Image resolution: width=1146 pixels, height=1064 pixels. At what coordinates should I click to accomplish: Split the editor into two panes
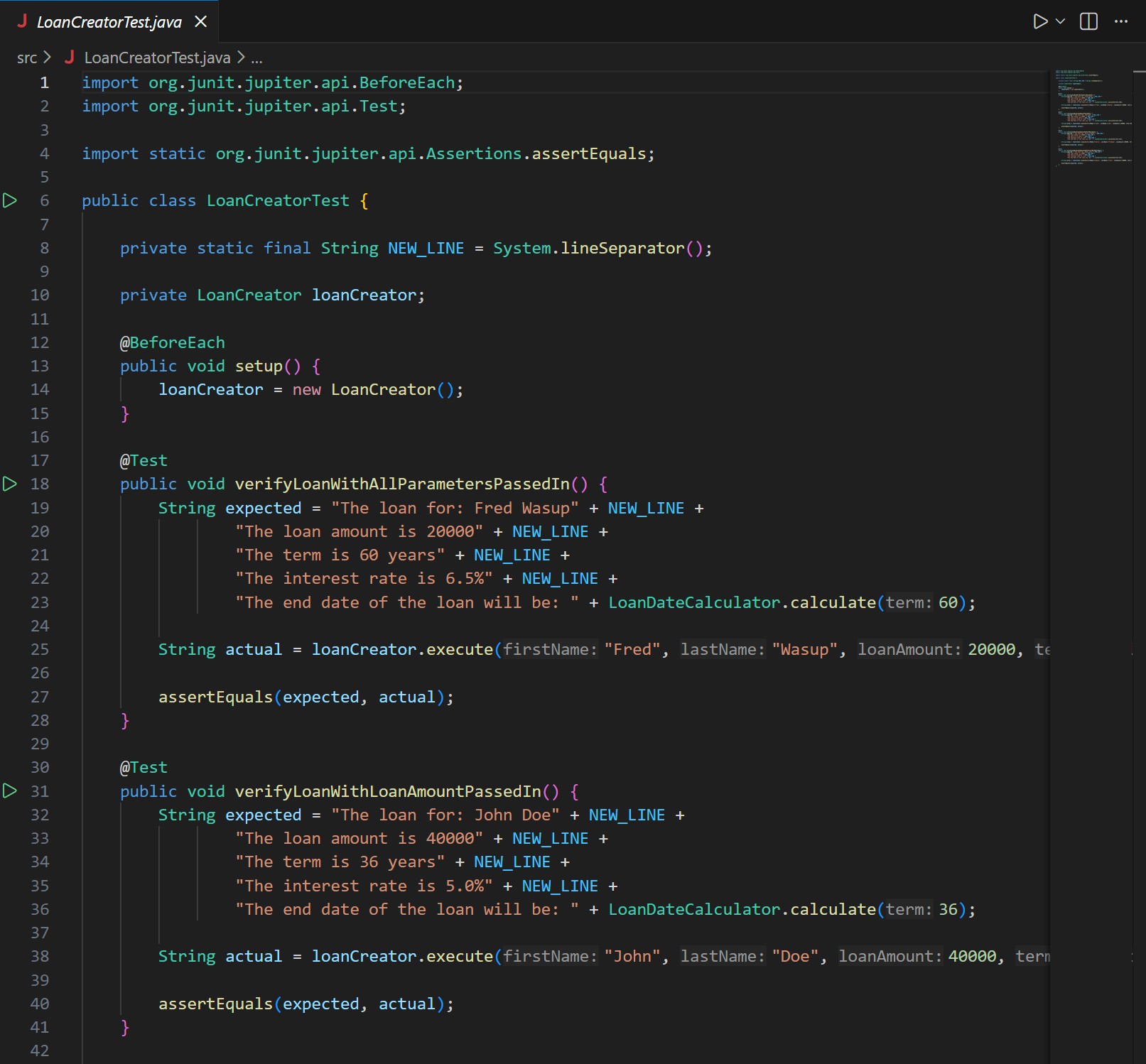[x=1087, y=21]
